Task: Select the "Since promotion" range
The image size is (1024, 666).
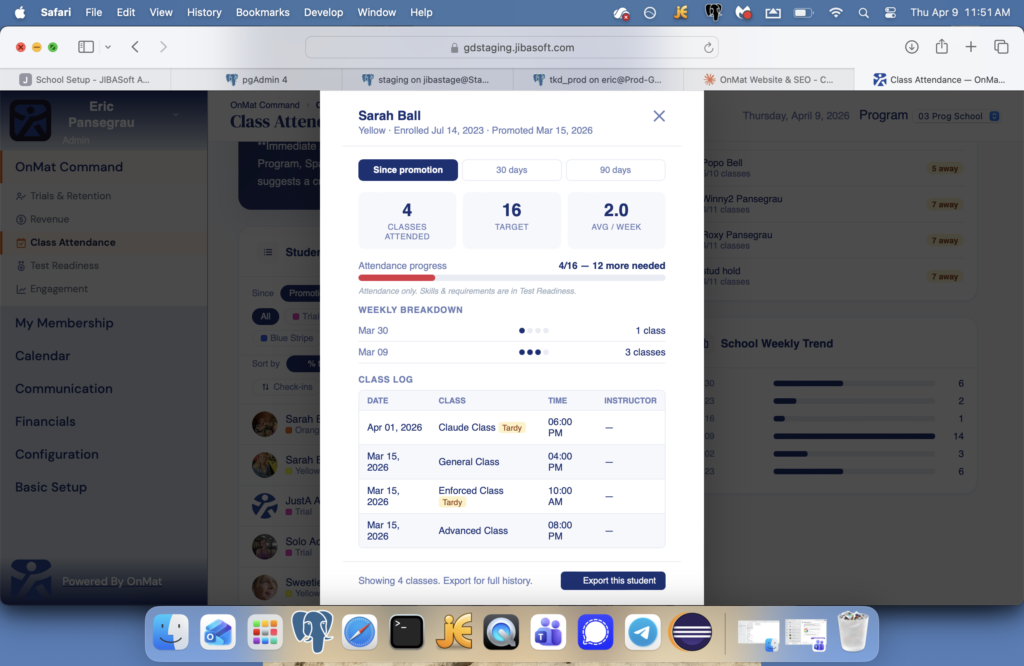Action: (408, 170)
